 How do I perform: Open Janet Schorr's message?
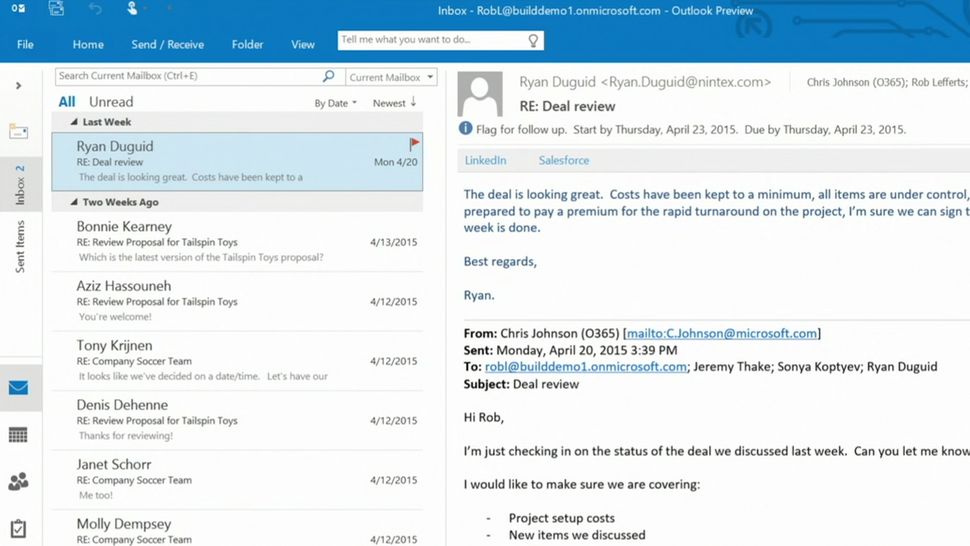[238, 479]
